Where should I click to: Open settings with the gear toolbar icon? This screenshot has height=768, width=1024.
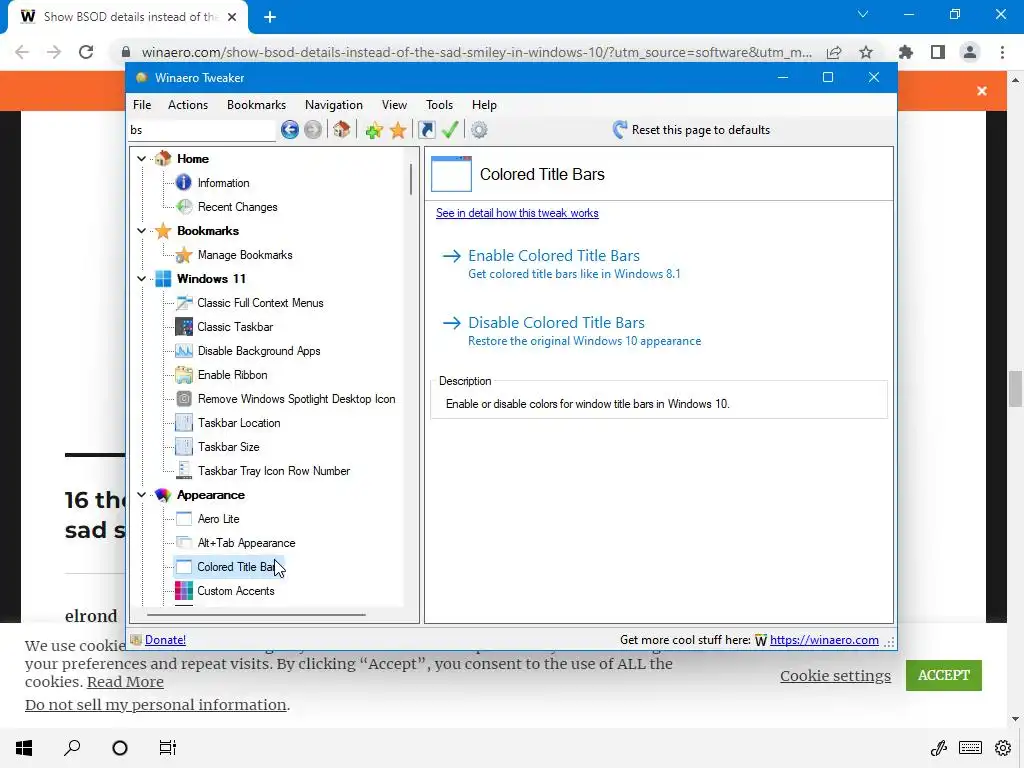[479, 130]
